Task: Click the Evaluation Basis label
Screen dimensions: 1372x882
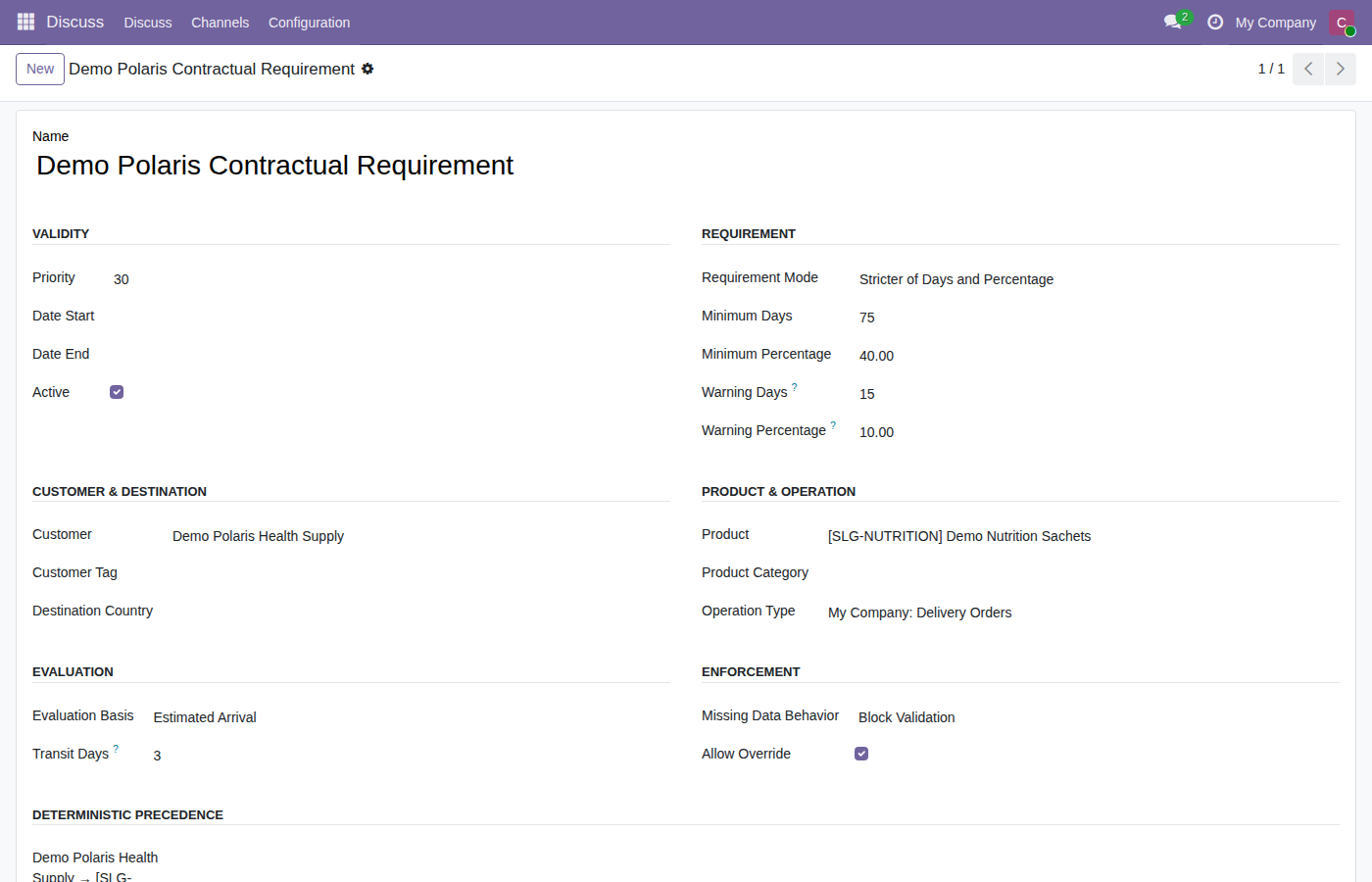Action: 83,715
